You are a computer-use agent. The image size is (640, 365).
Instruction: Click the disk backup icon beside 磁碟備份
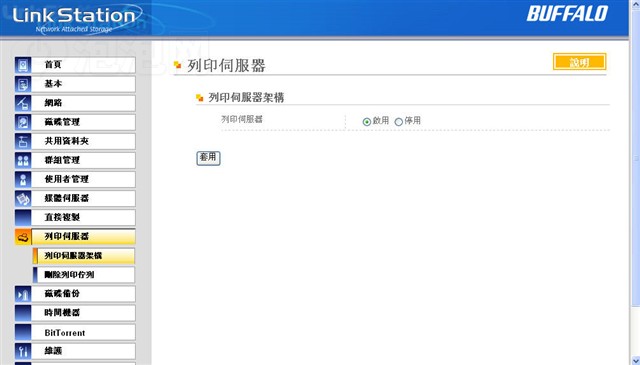pos(23,294)
